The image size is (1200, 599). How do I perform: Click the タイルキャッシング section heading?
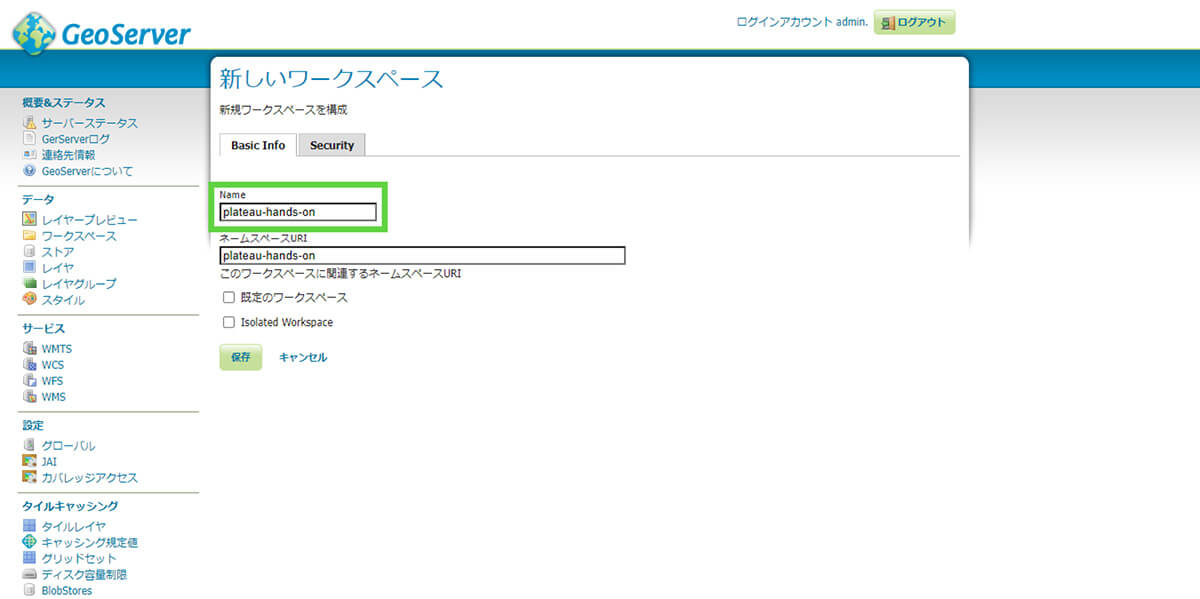70,506
